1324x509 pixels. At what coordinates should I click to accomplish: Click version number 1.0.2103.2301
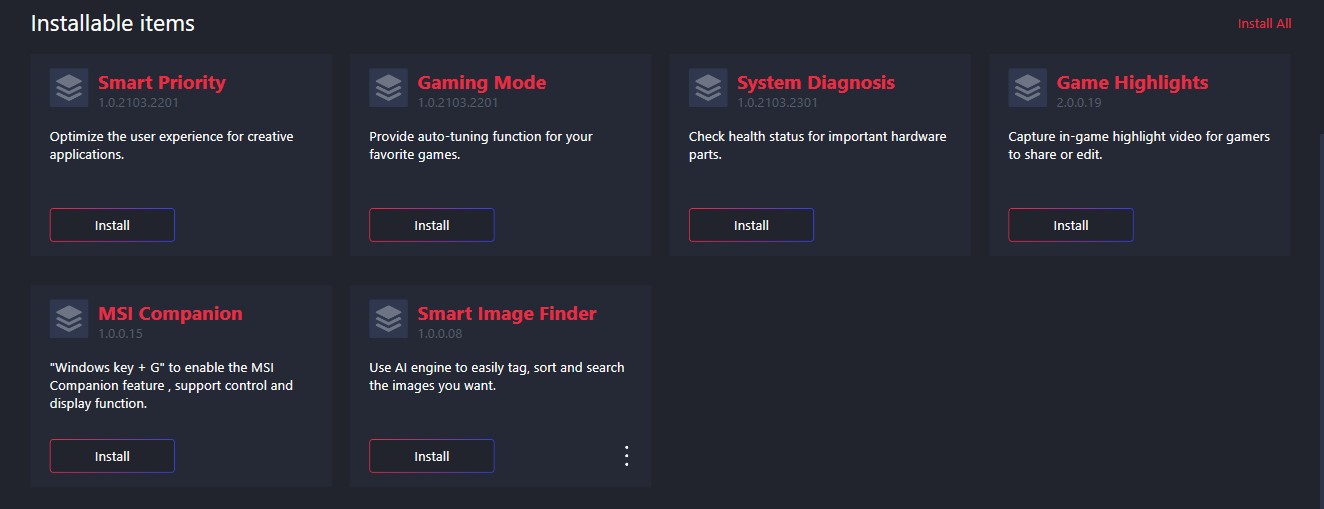pyautogui.click(x=778, y=102)
